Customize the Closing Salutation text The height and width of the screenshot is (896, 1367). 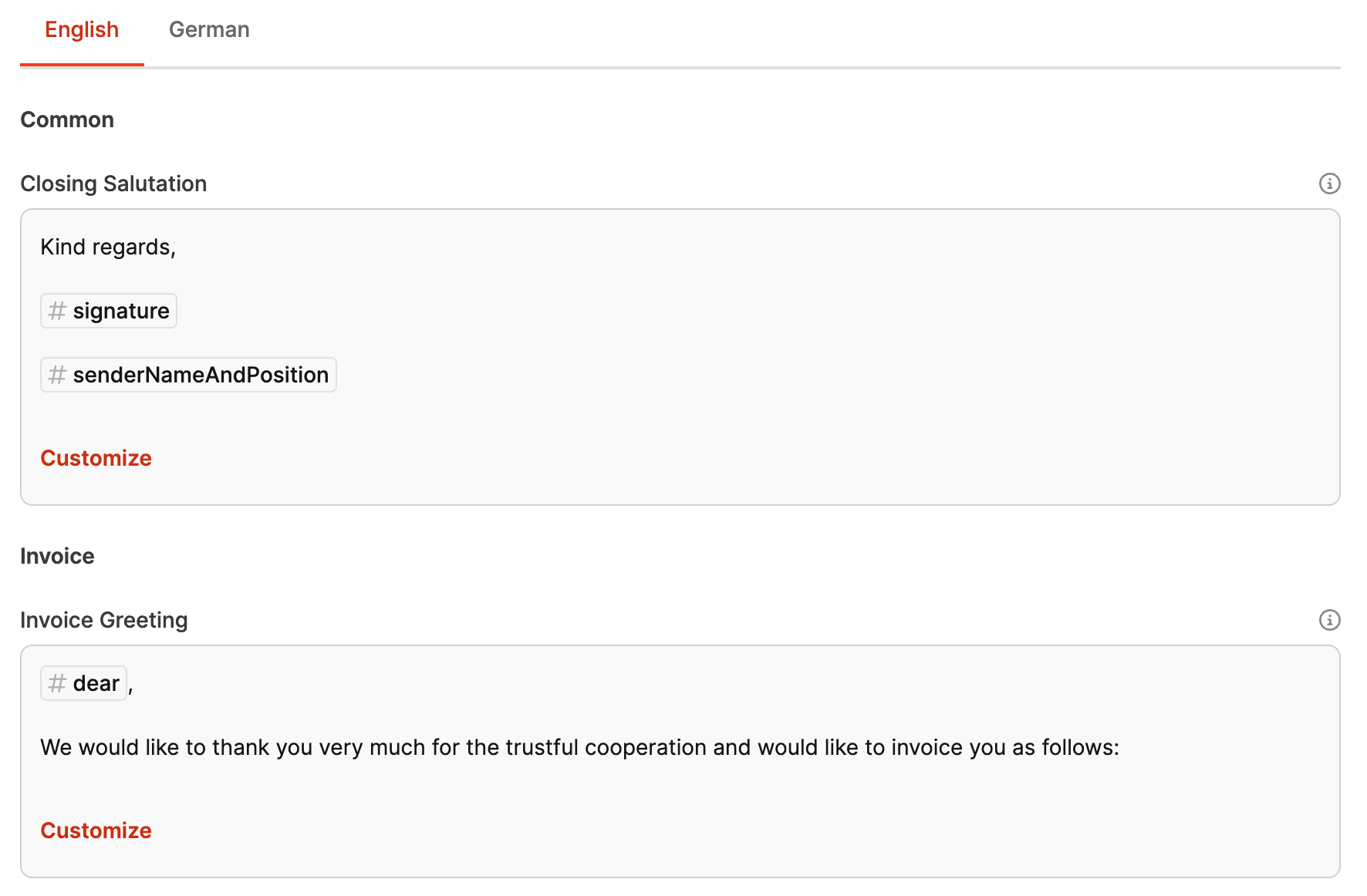pos(96,458)
